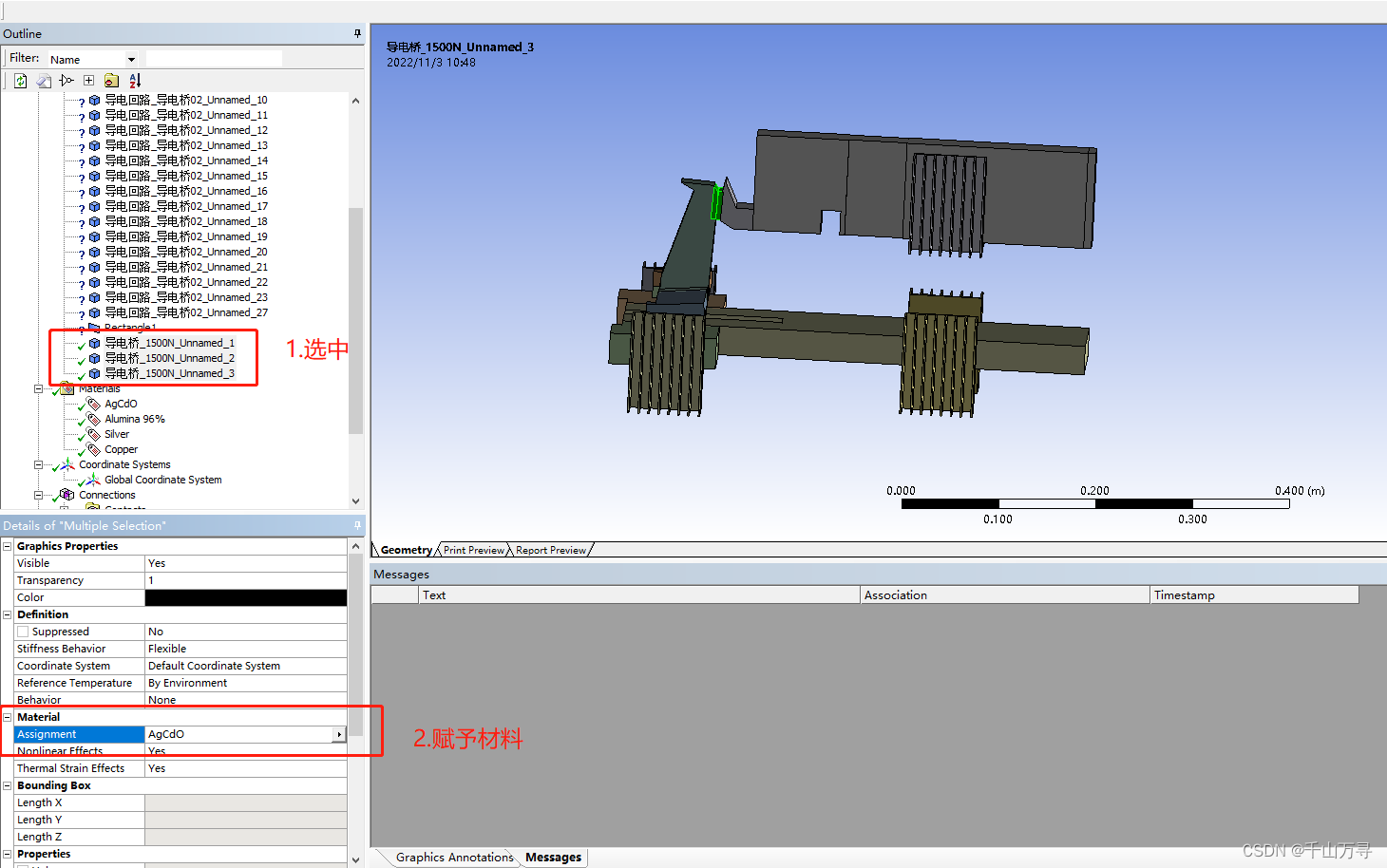
Task: Select 导电回路_导电桥02_Unnamed_10 body
Action: click(185, 100)
